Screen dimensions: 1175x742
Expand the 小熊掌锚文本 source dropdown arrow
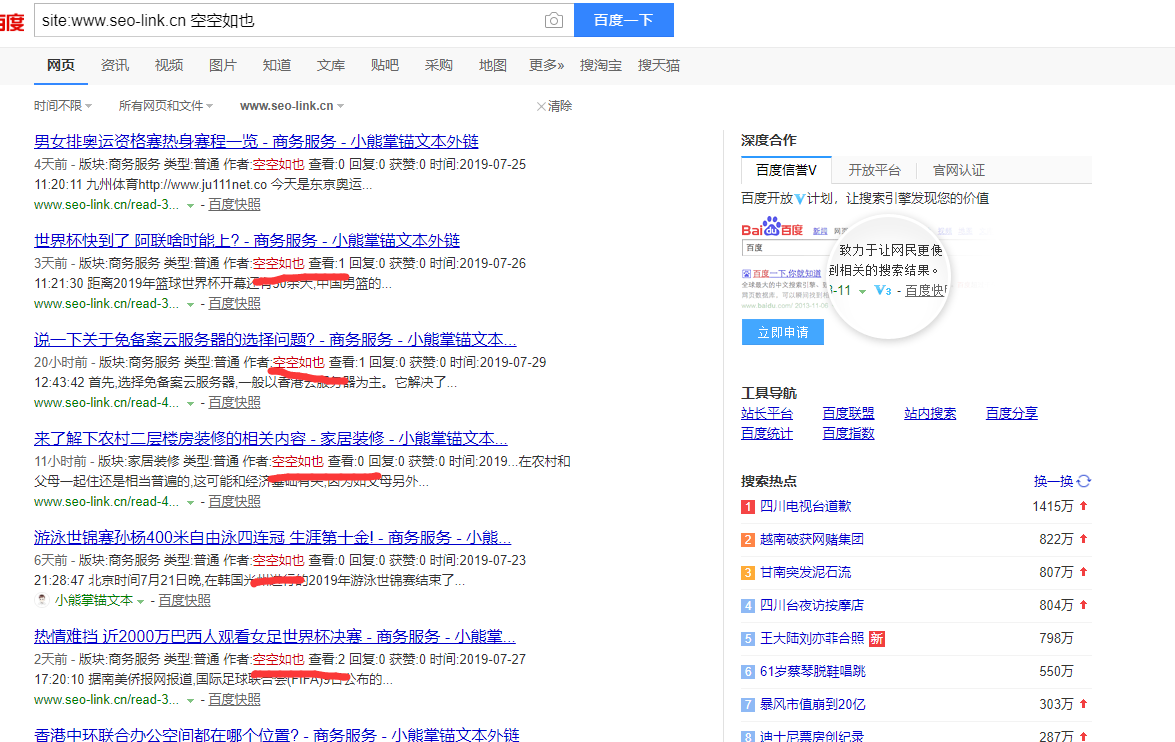click(140, 601)
